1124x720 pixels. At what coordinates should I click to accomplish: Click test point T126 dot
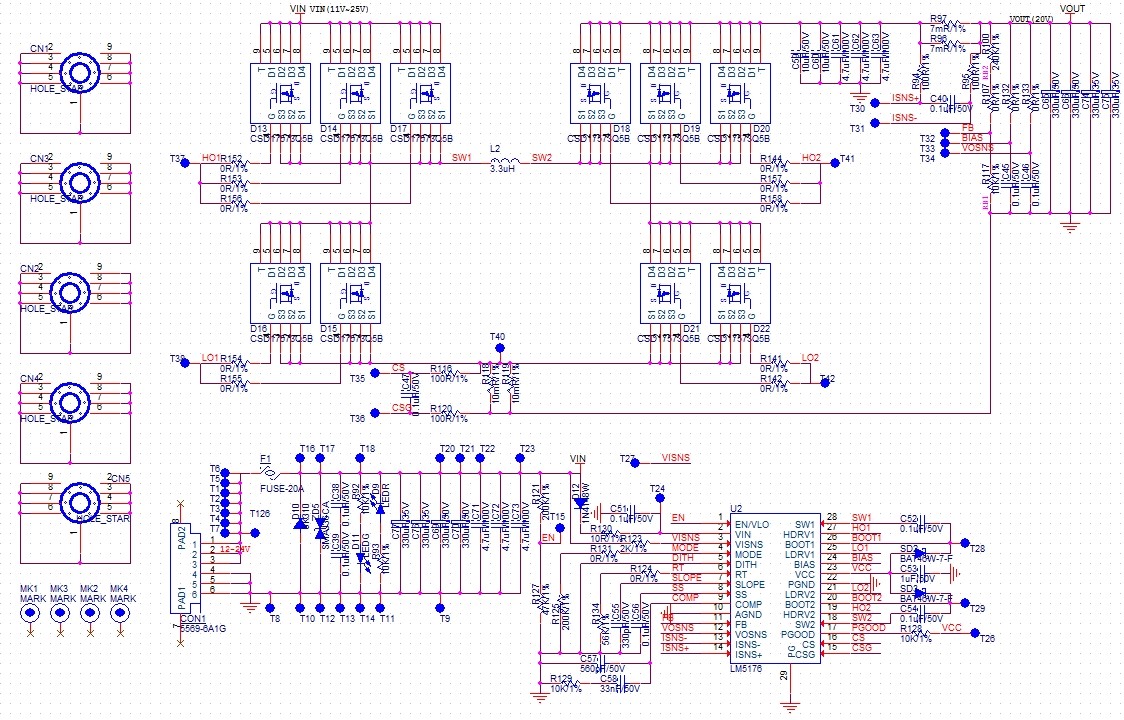point(255,533)
